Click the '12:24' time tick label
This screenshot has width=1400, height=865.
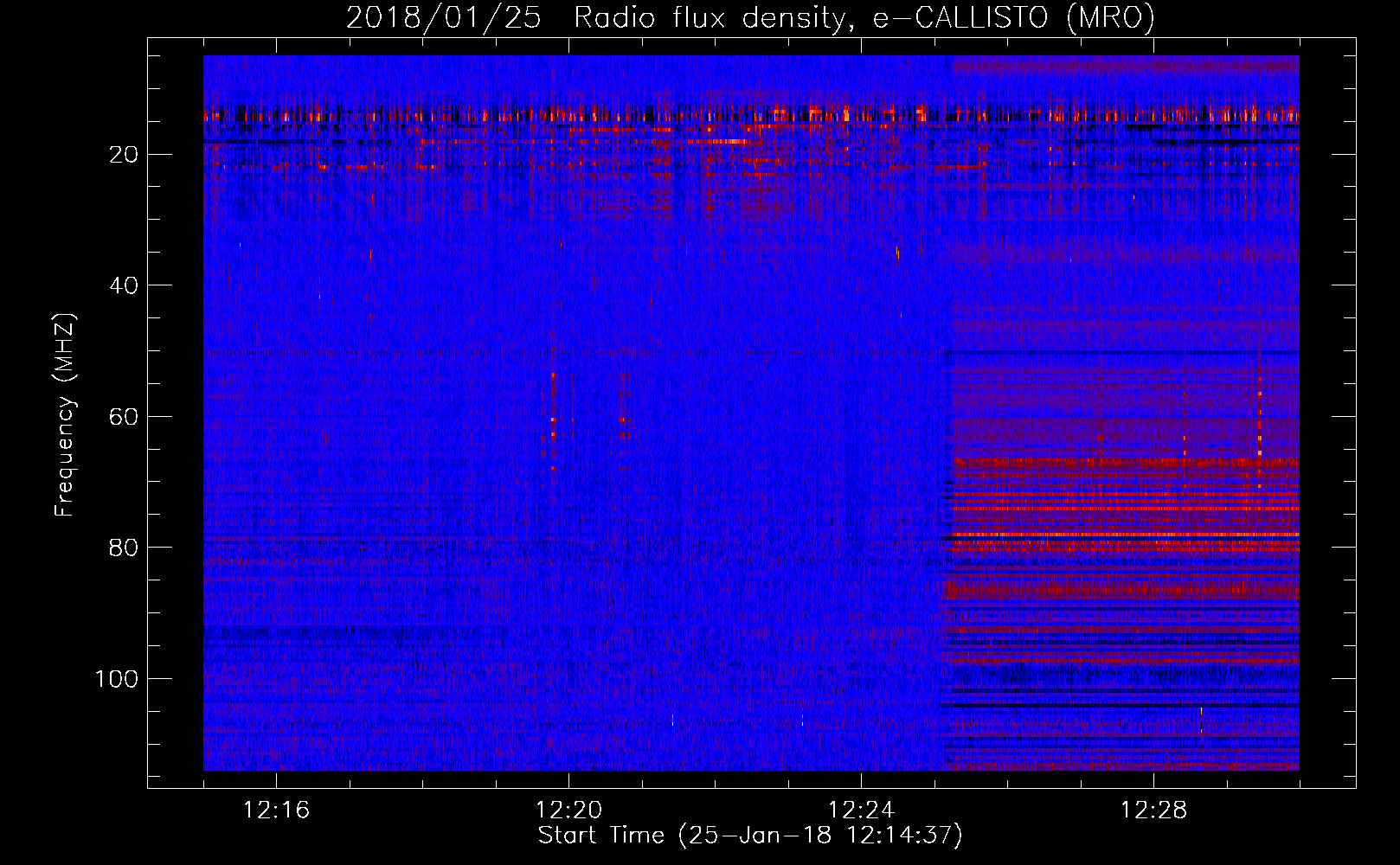coord(862,811)
